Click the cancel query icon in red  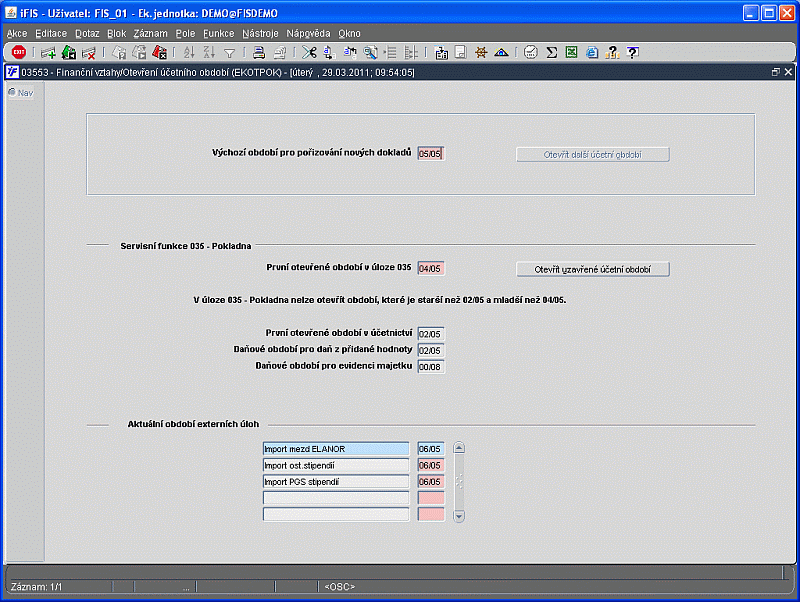point(159,52)
